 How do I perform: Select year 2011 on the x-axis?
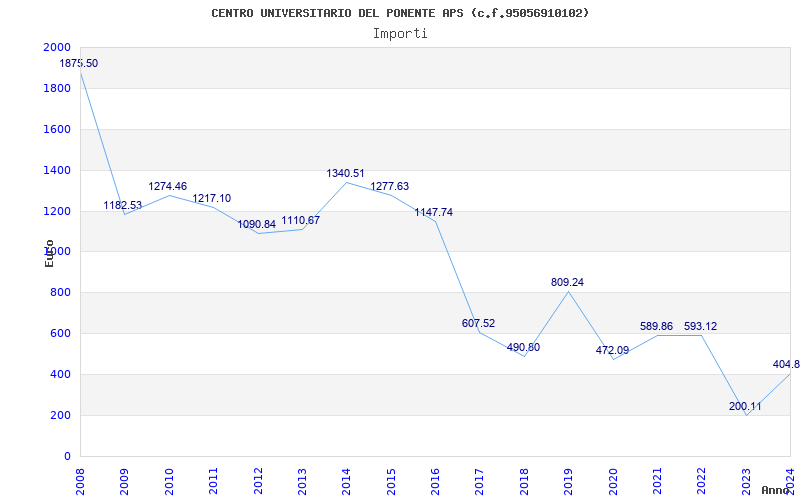pos(213,481)
